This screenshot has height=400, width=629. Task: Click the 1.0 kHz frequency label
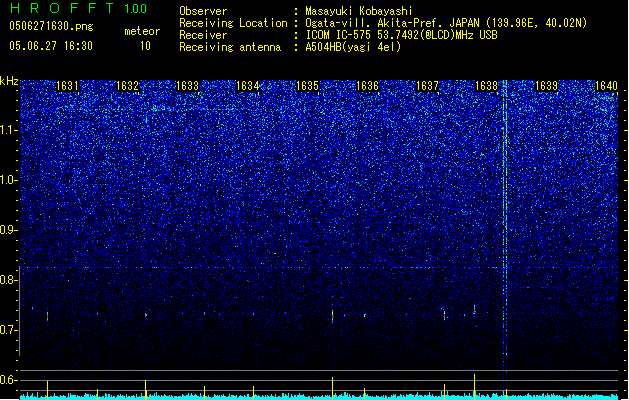click(x=8, y=180)
